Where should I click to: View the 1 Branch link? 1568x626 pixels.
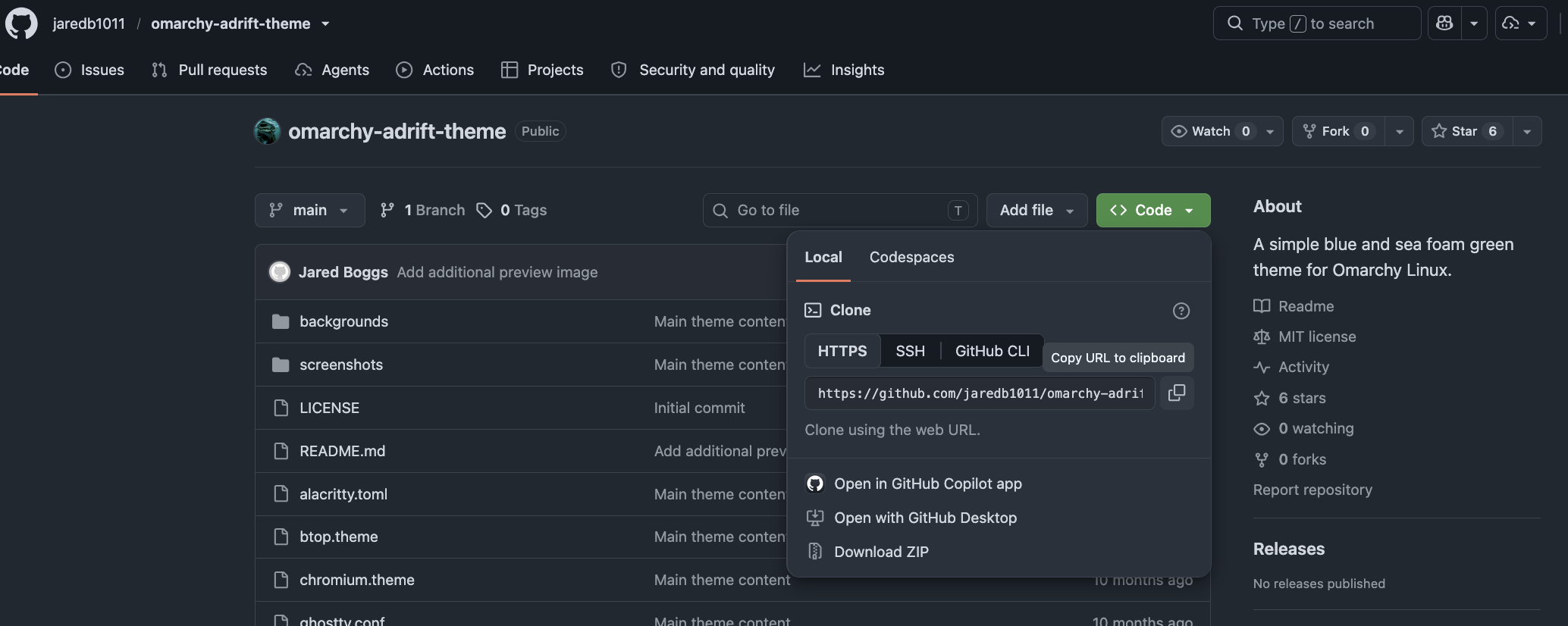pos(423,210)
